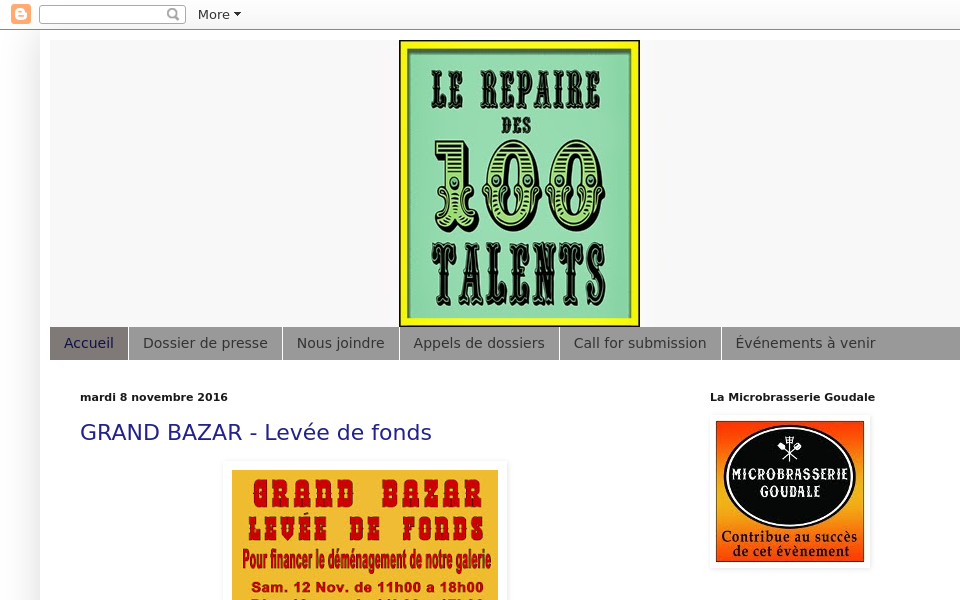960x600 pixels.
Task: Select the Nous joindre nav item
Action: pyautogui.click(x=340, y=343)
